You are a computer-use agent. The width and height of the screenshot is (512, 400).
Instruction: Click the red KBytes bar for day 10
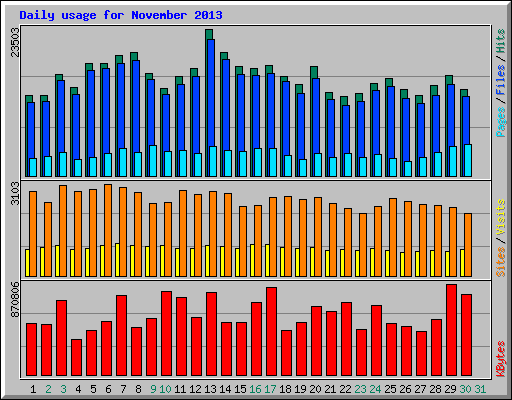[x=166, y=334]
